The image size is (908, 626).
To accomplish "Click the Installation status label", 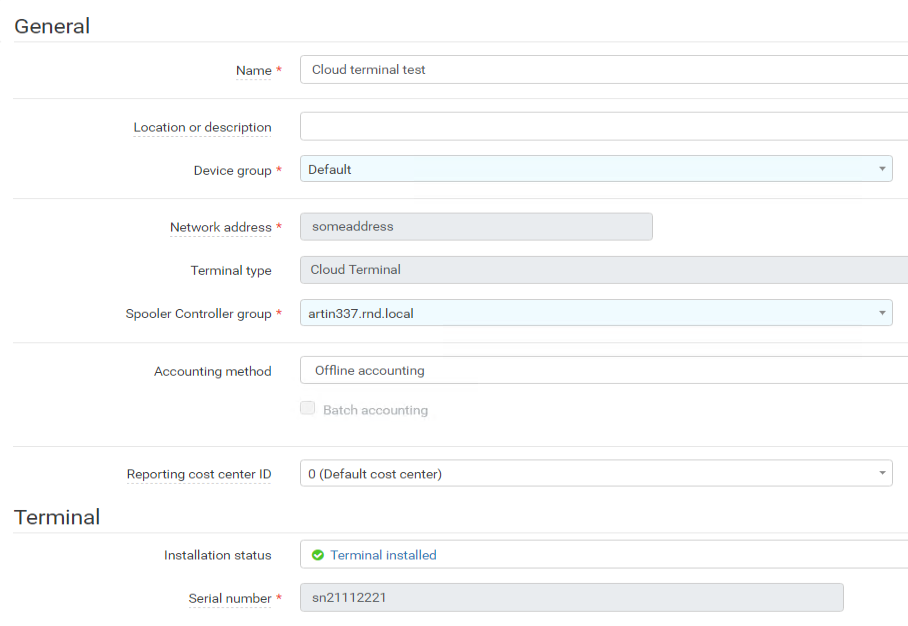I will coord(217,555).
